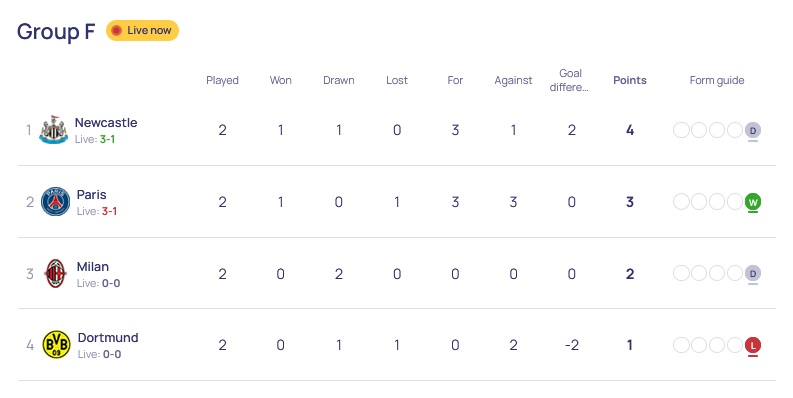Click Paris's green W form badge

tap(753, 202)
